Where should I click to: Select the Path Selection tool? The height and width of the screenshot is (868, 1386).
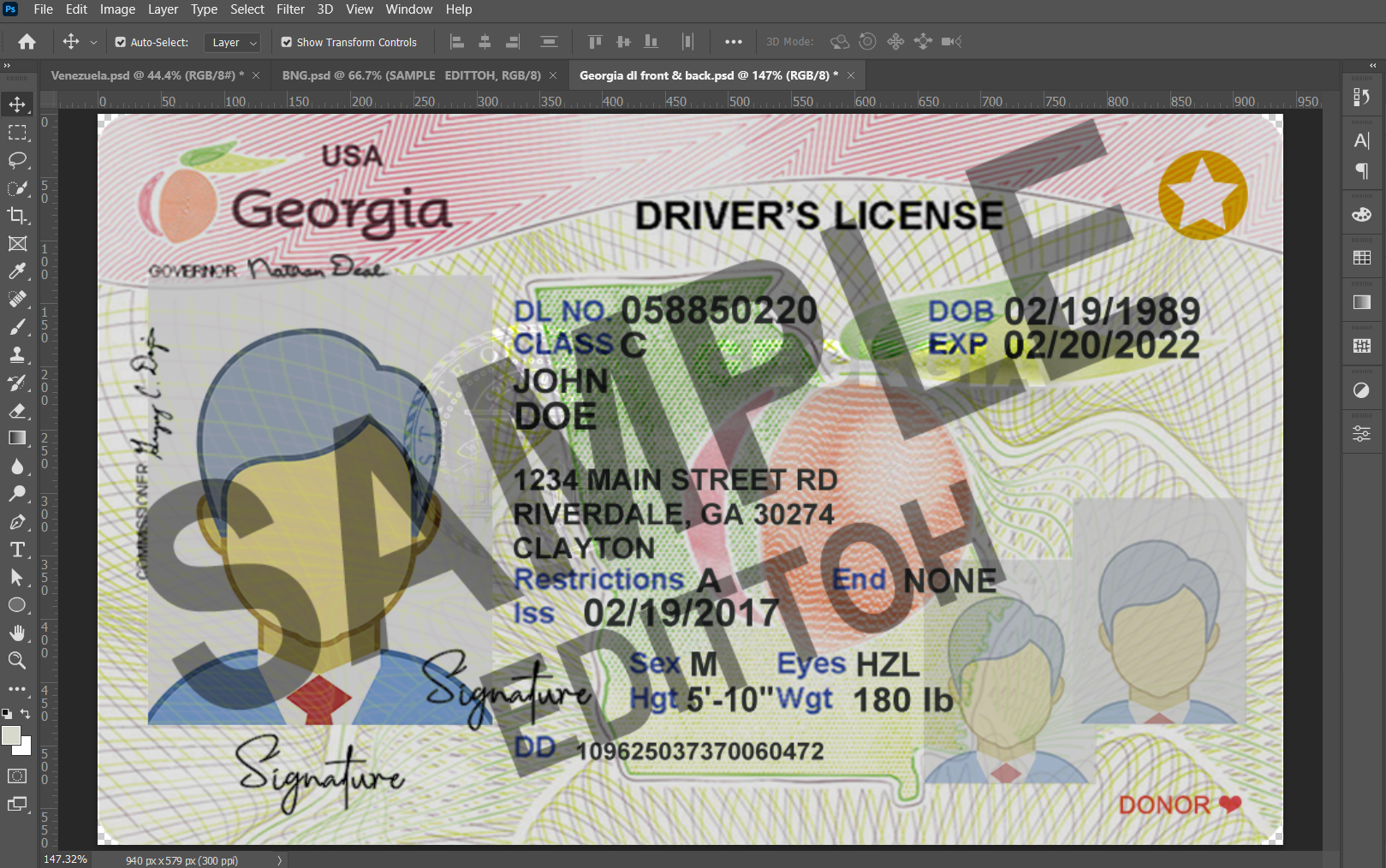pos(17,578)
